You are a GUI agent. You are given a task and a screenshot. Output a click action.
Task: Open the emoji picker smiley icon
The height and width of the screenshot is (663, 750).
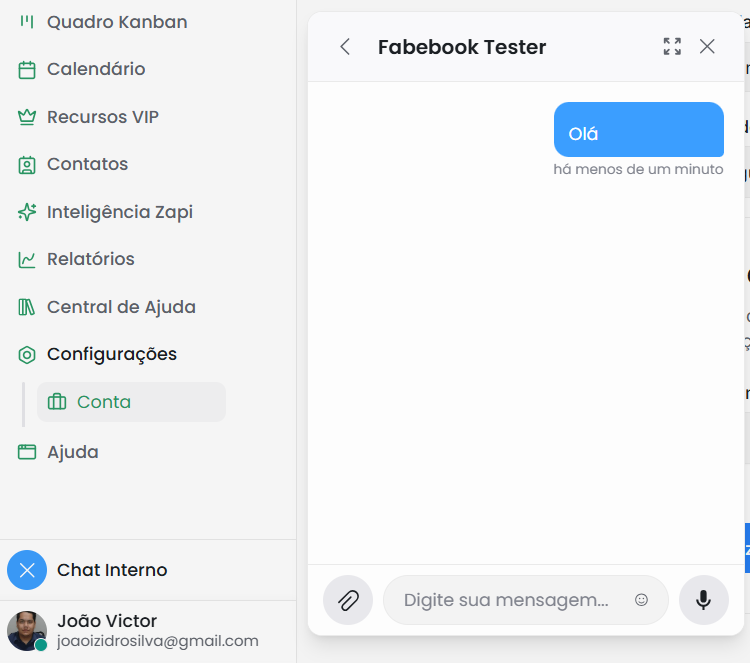[x=642, y=600]
